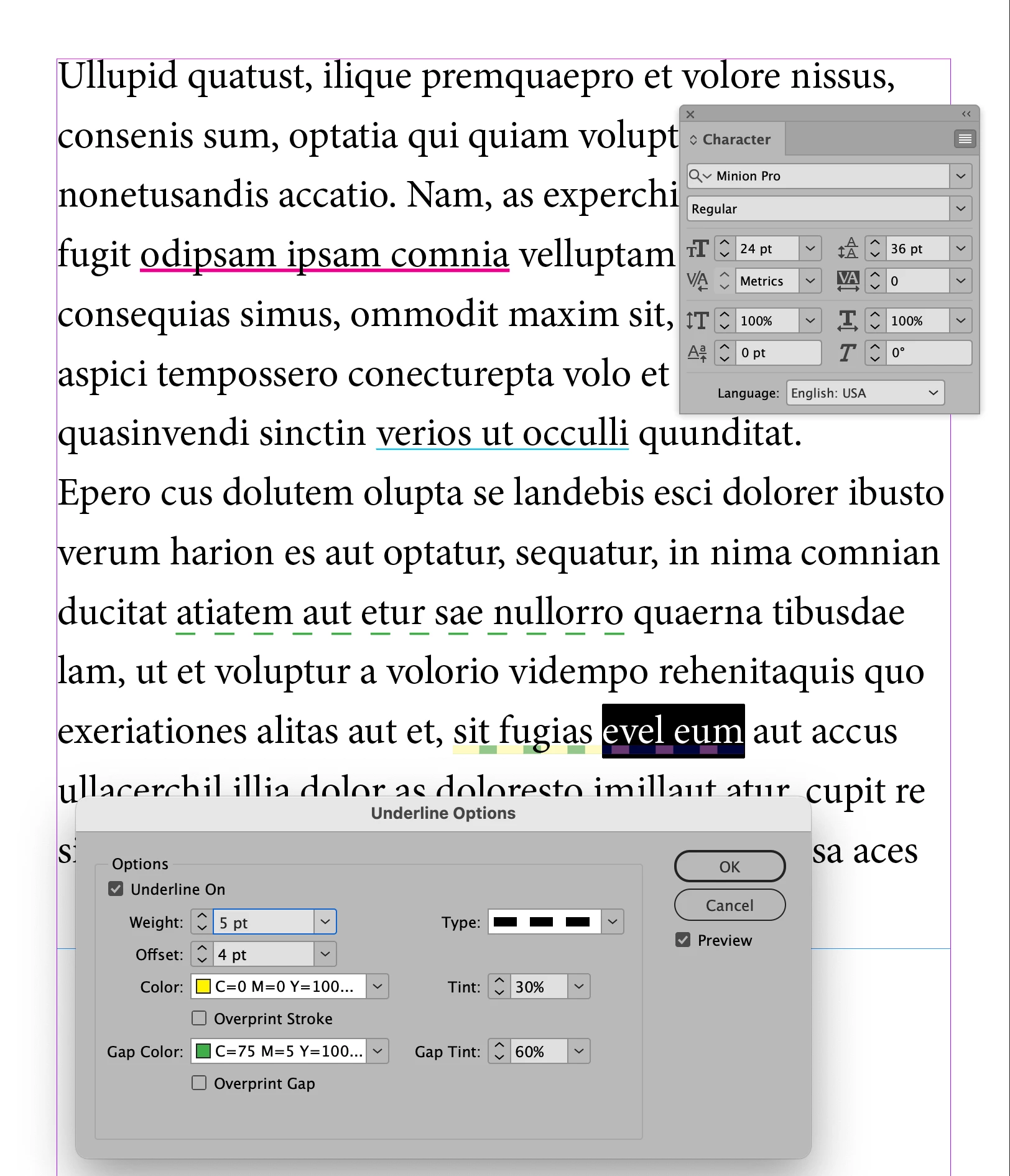Open the Offset dropdown arrow
The width and height of the screenshot is (1010, 1176).
[x=325, y=954]
